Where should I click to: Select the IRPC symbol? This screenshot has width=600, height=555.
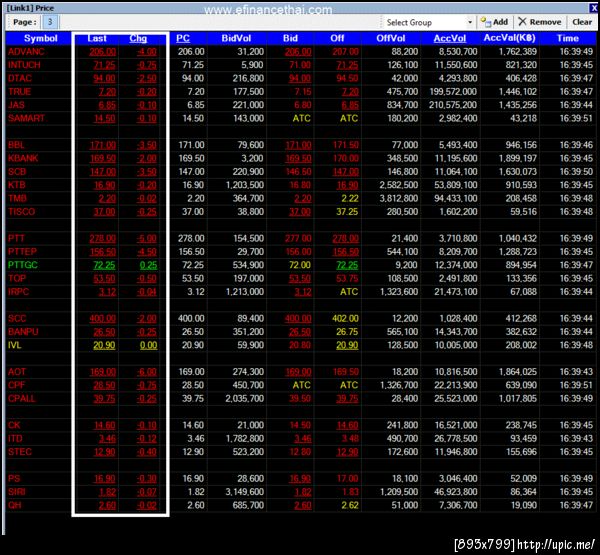point(18,292)
